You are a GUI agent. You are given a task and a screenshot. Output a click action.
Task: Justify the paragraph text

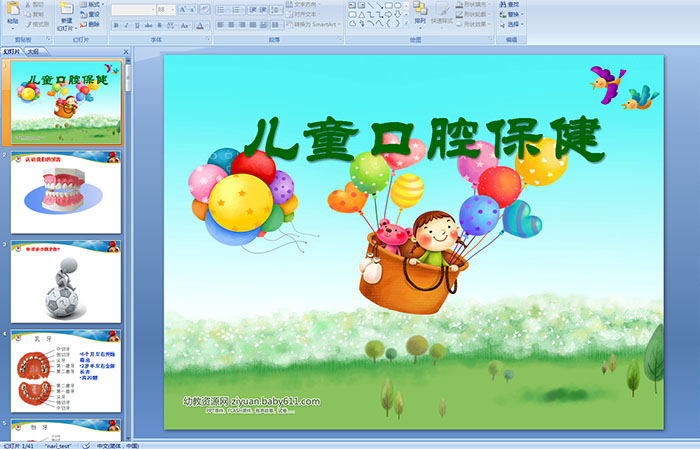tap(253, 25)
